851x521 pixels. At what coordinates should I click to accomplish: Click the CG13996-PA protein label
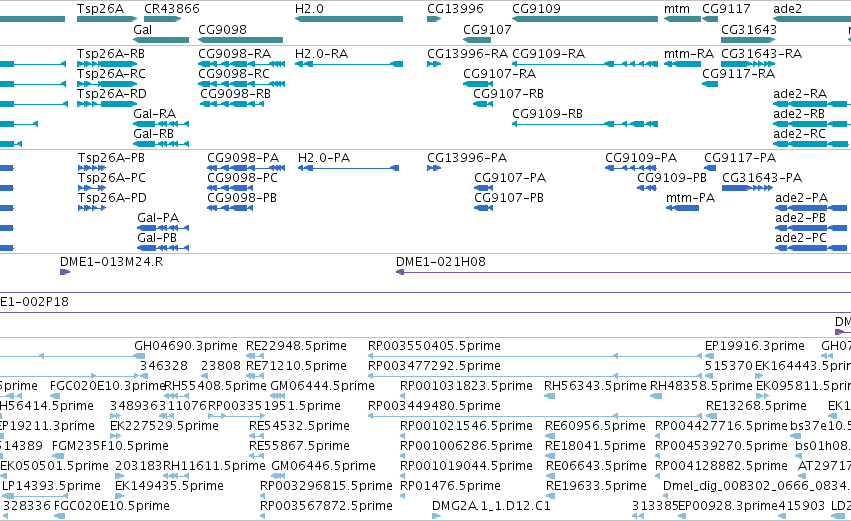point(467,158)
